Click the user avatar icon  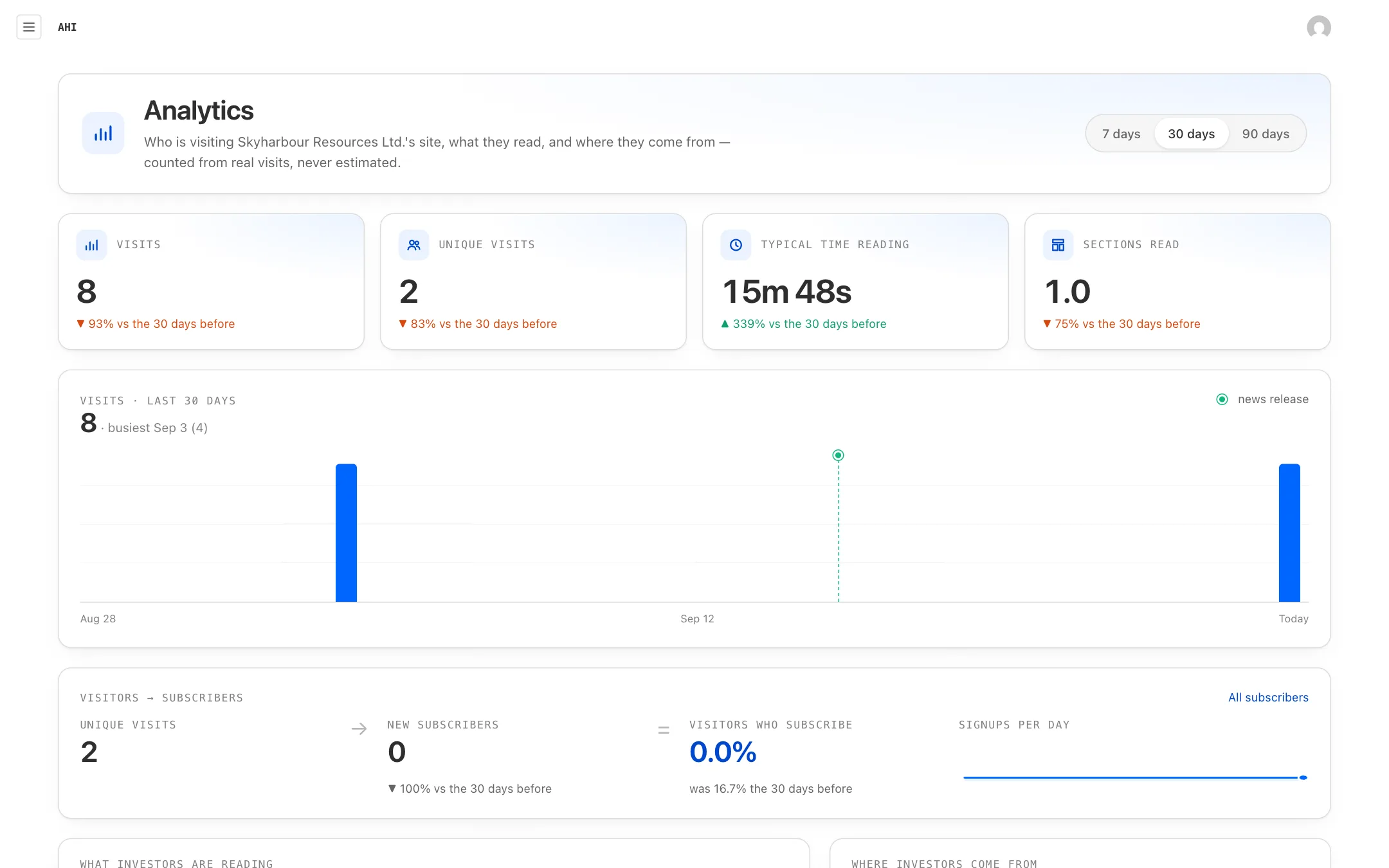click(1319, 27)
